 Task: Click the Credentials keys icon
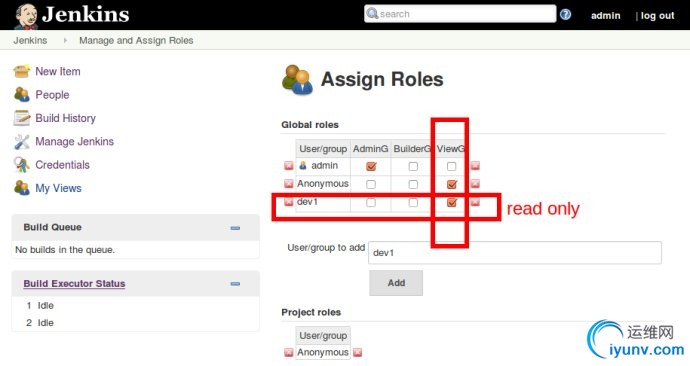[22, 165]
